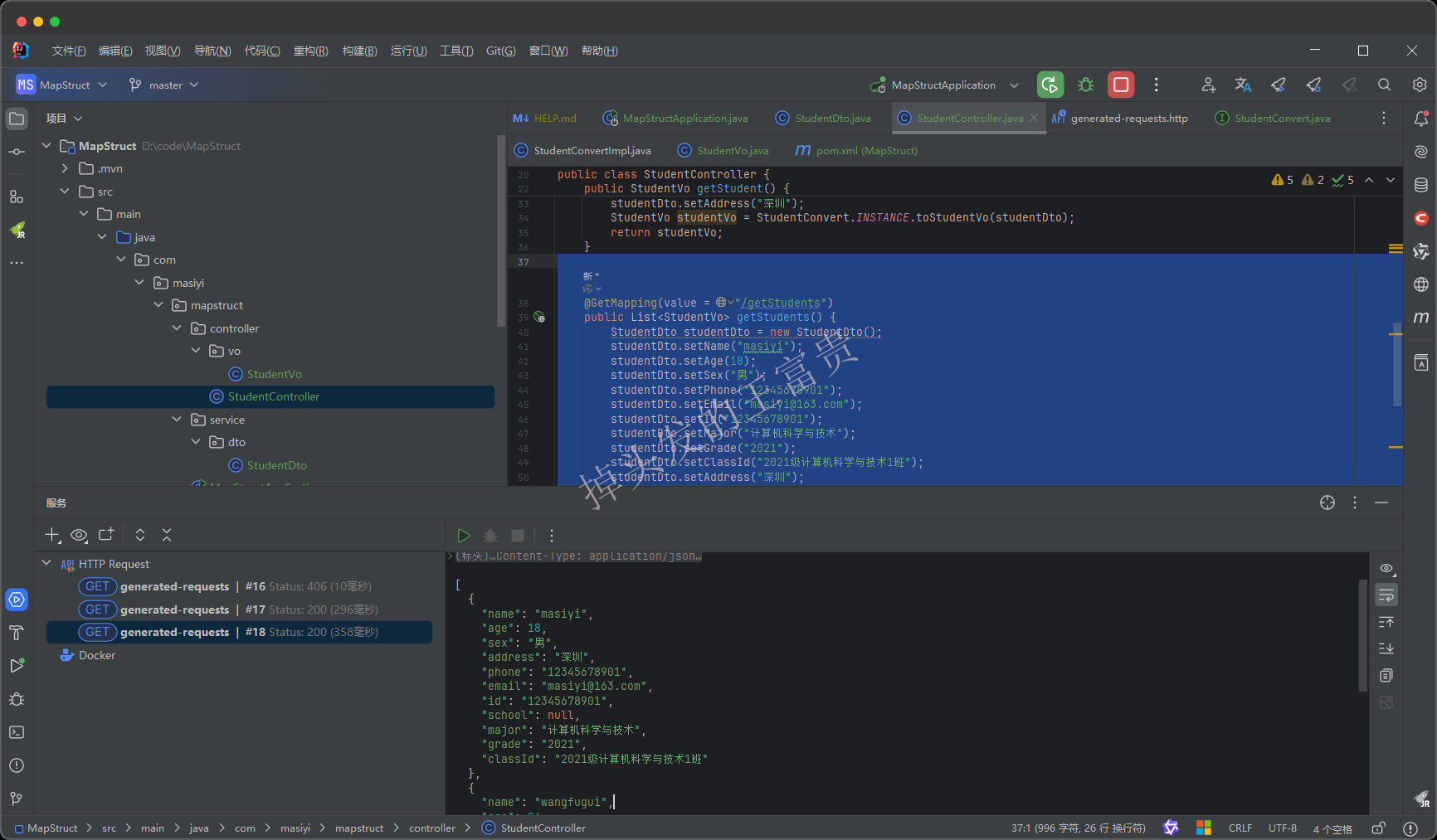This screenshot has width=1437, height=840.
Task: Collapse all services tree nodes
Action: pyautogui.click(x=167, y=535)
